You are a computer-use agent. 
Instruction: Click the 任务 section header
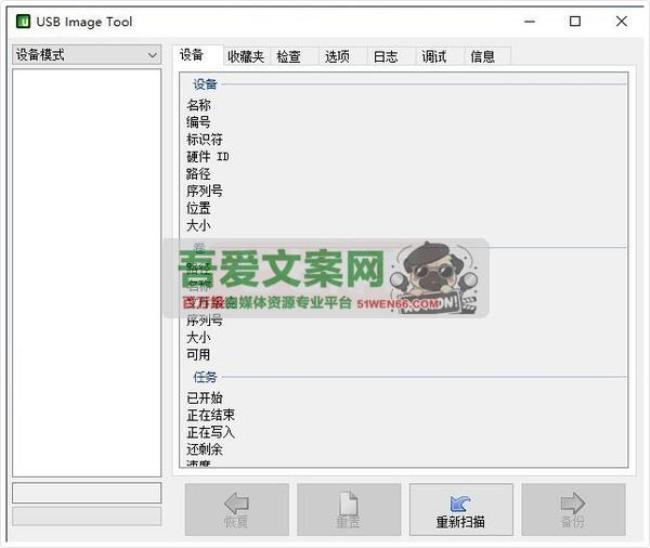205,377
